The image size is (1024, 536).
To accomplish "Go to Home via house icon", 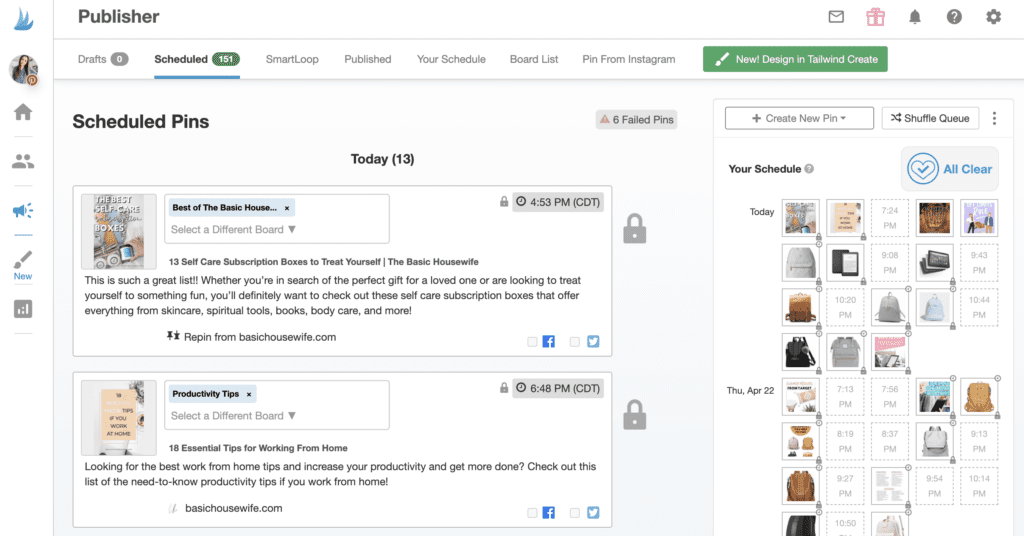I will click(x=23, y=112).
